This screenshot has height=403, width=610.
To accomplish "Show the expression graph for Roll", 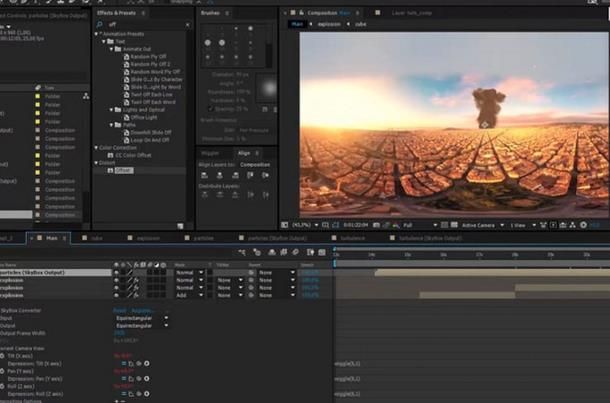I will coord(131,394).
